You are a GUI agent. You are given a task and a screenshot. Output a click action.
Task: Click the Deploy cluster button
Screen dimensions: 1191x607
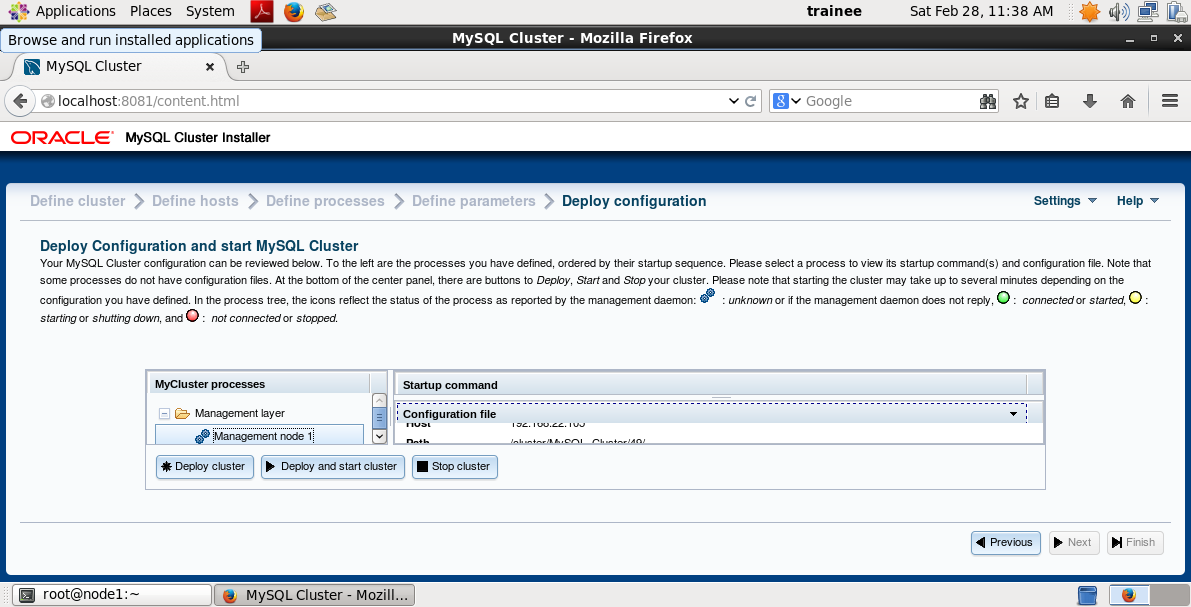point(204,466)
